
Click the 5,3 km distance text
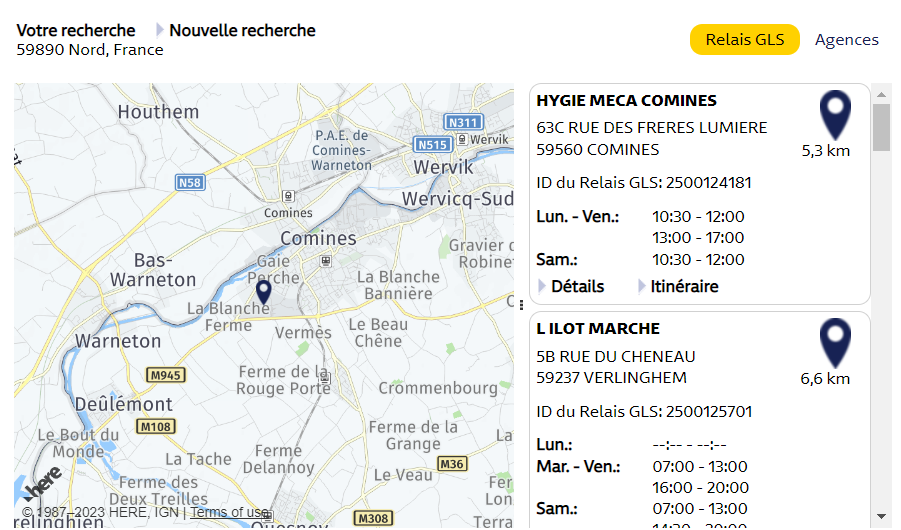(826, 151)
